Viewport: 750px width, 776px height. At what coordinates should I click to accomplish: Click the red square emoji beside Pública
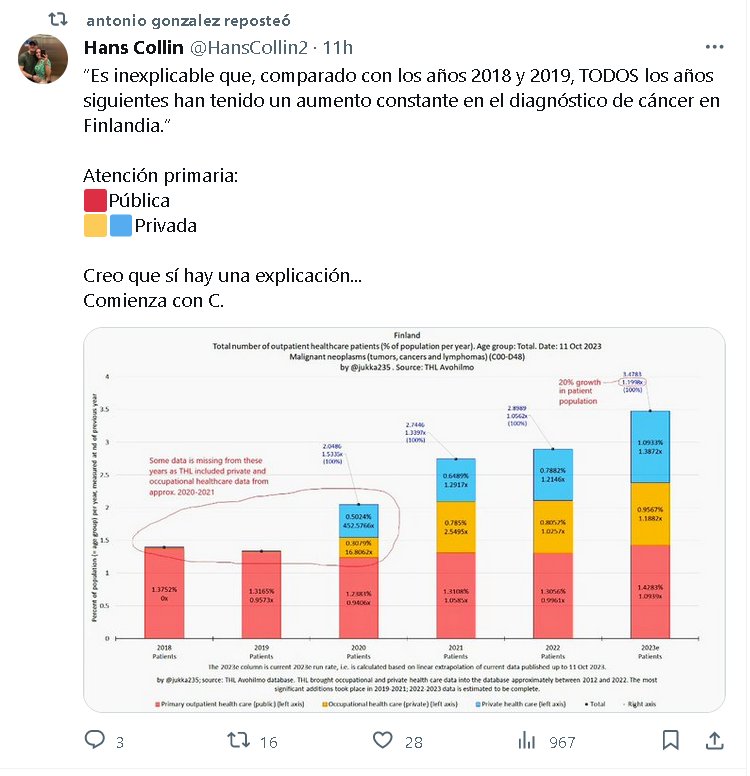coord(95,200)
